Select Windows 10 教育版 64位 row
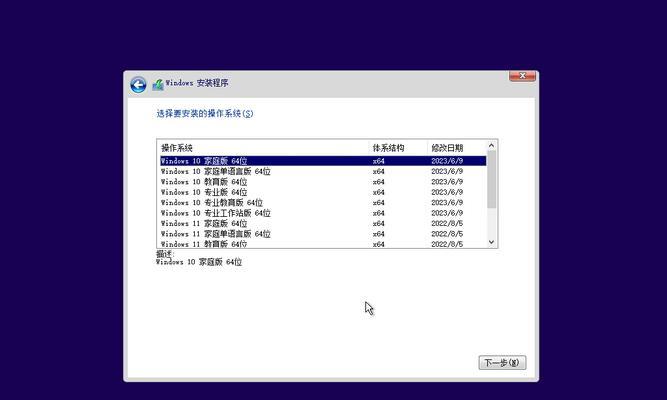 (x=323, y=182)
